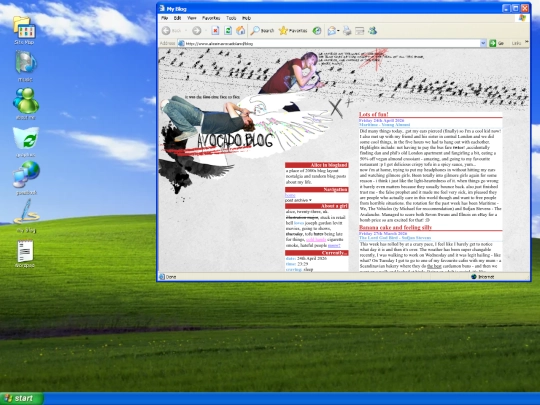Open the Back button history dropdown
540x405 pixels.
[x=186, y=31]
